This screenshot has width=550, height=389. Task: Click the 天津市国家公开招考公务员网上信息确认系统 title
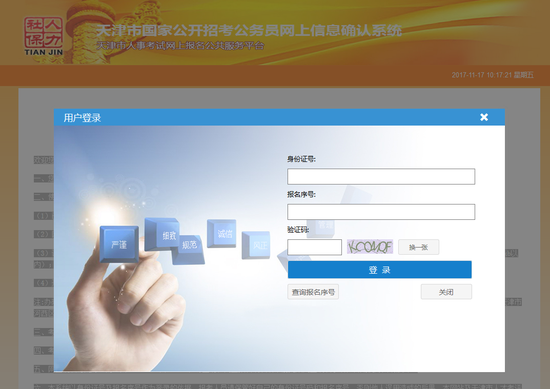(249, 31)
